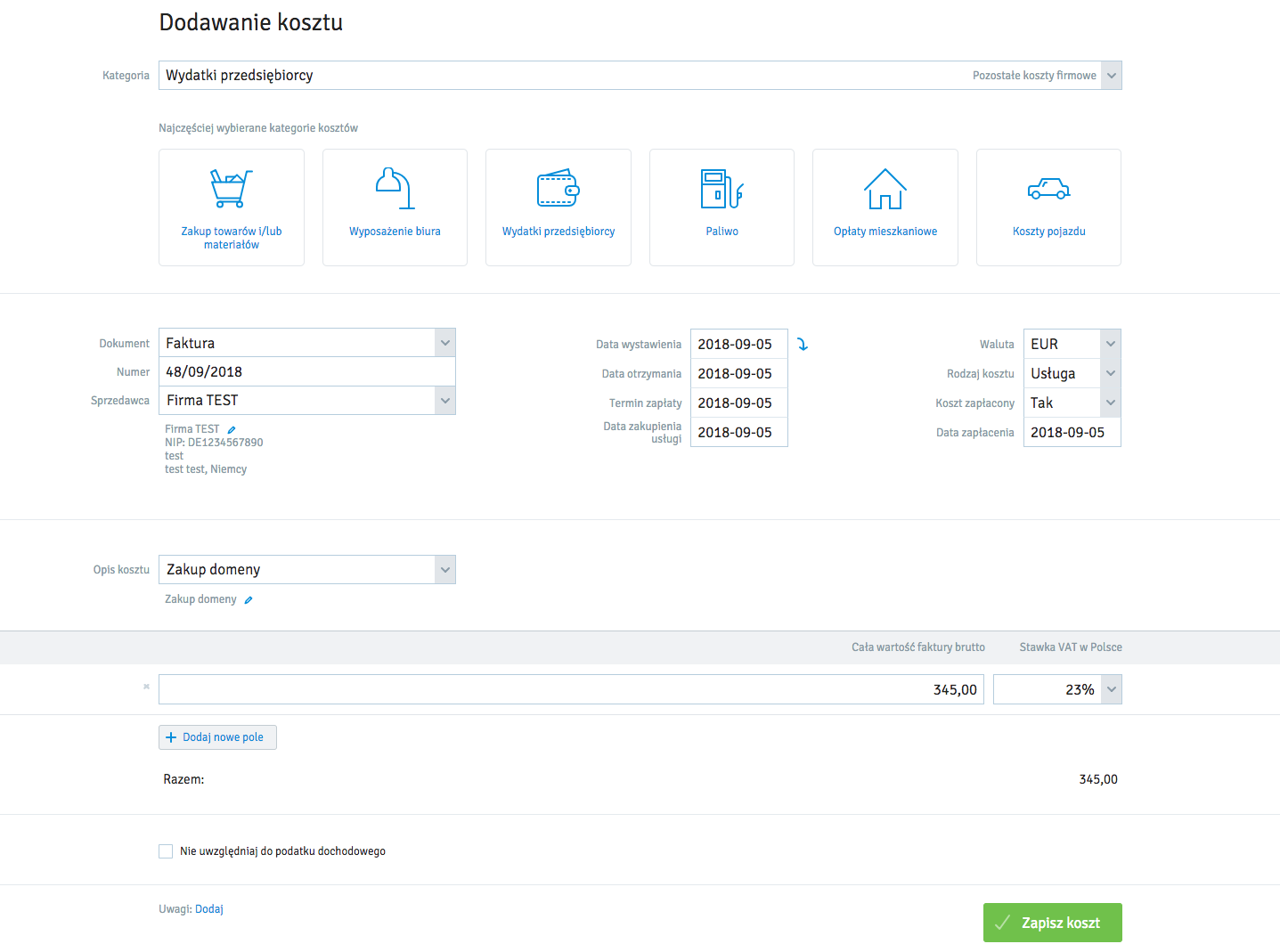Remove the amount row with x icon
Viewport: 1280px width, 952px height.
pyautogui.click(x=146, y=687)
